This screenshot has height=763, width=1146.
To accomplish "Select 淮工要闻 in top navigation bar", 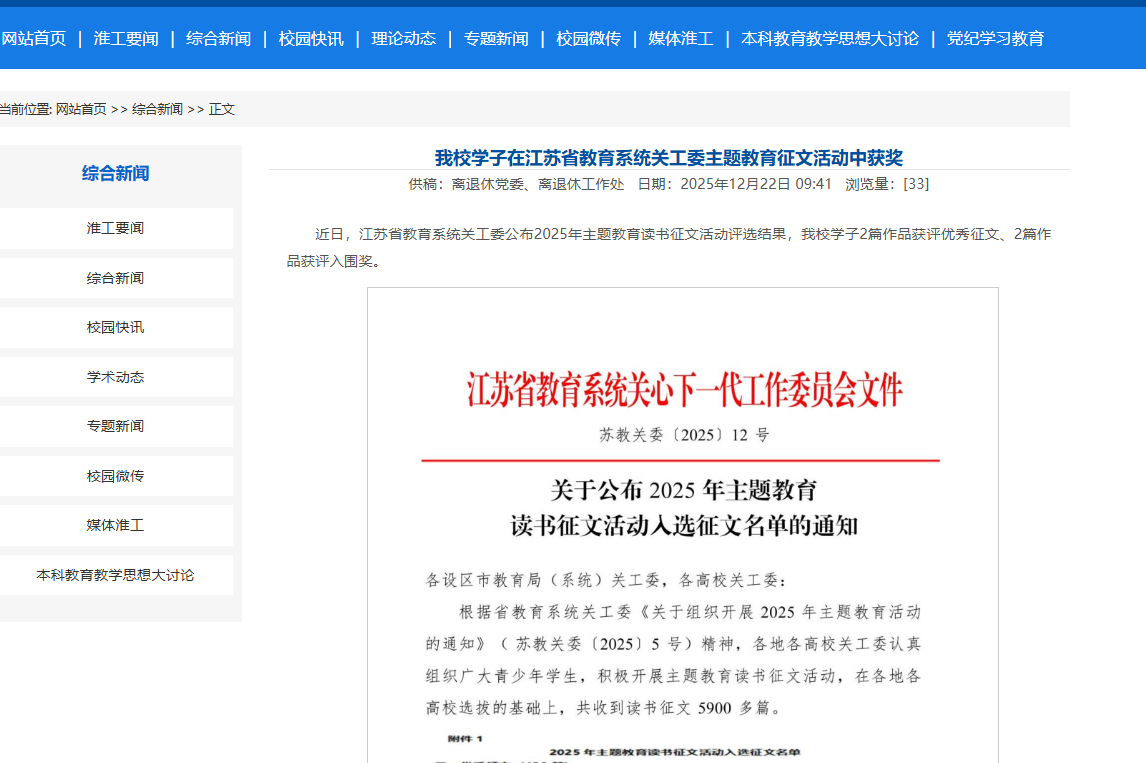I will [126, 39].
